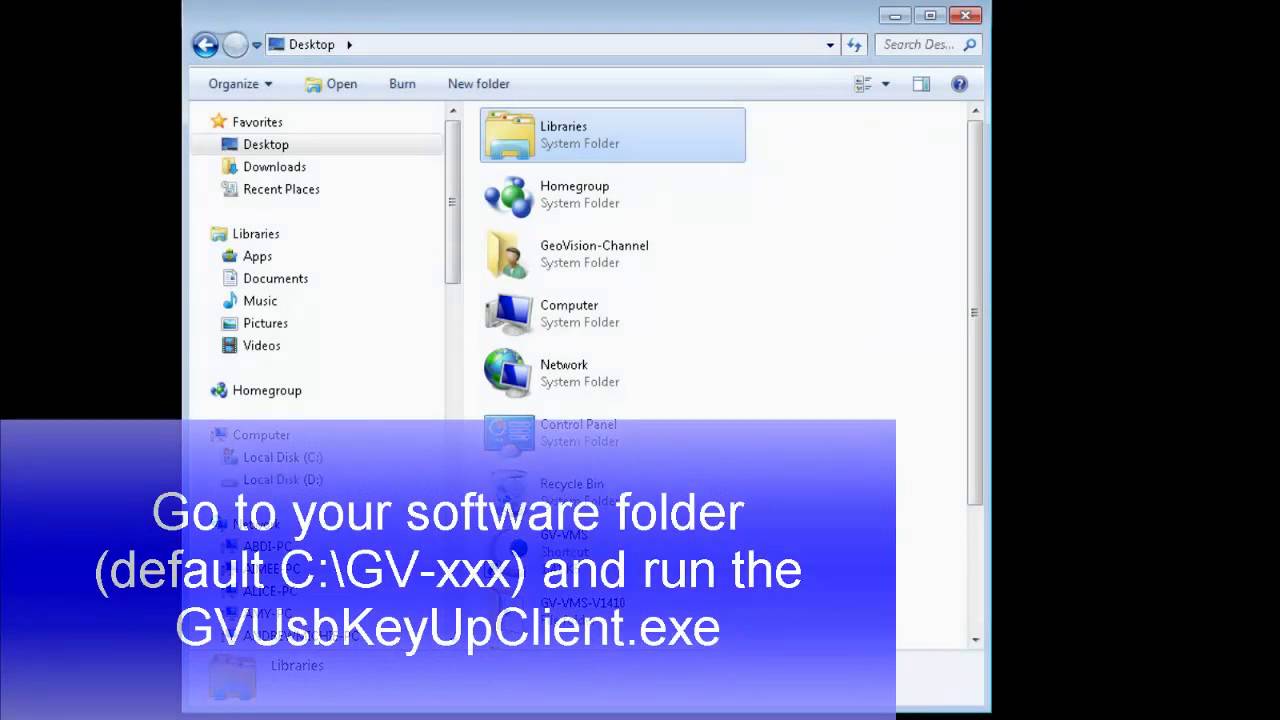This screenshot has width=1280, height=720.
Task: Click the Libraries item name text
Action: (x=563, y=127)
